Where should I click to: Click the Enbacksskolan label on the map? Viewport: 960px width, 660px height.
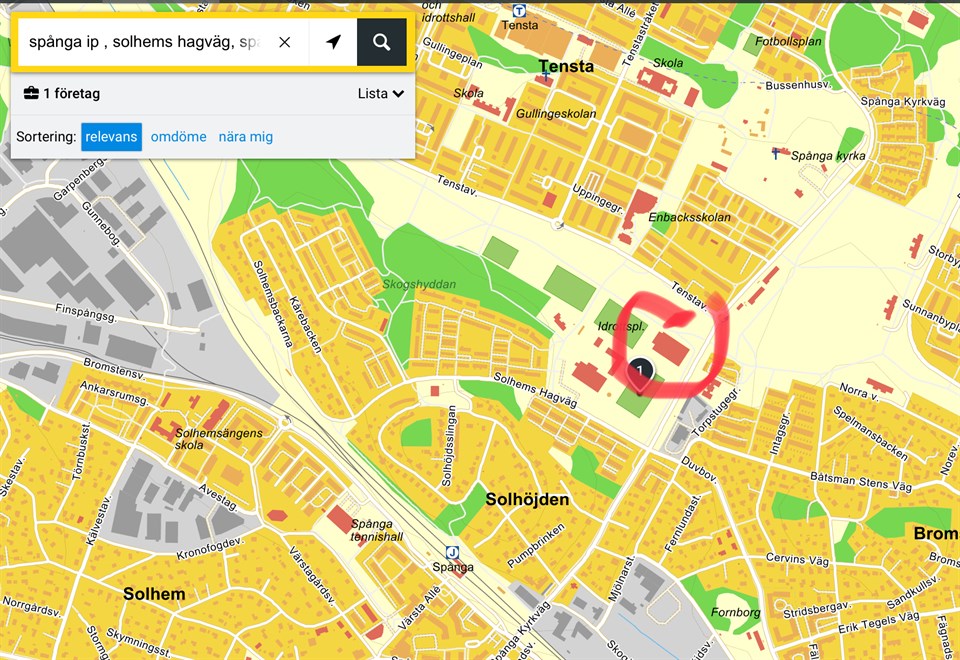tap(690, 217)
